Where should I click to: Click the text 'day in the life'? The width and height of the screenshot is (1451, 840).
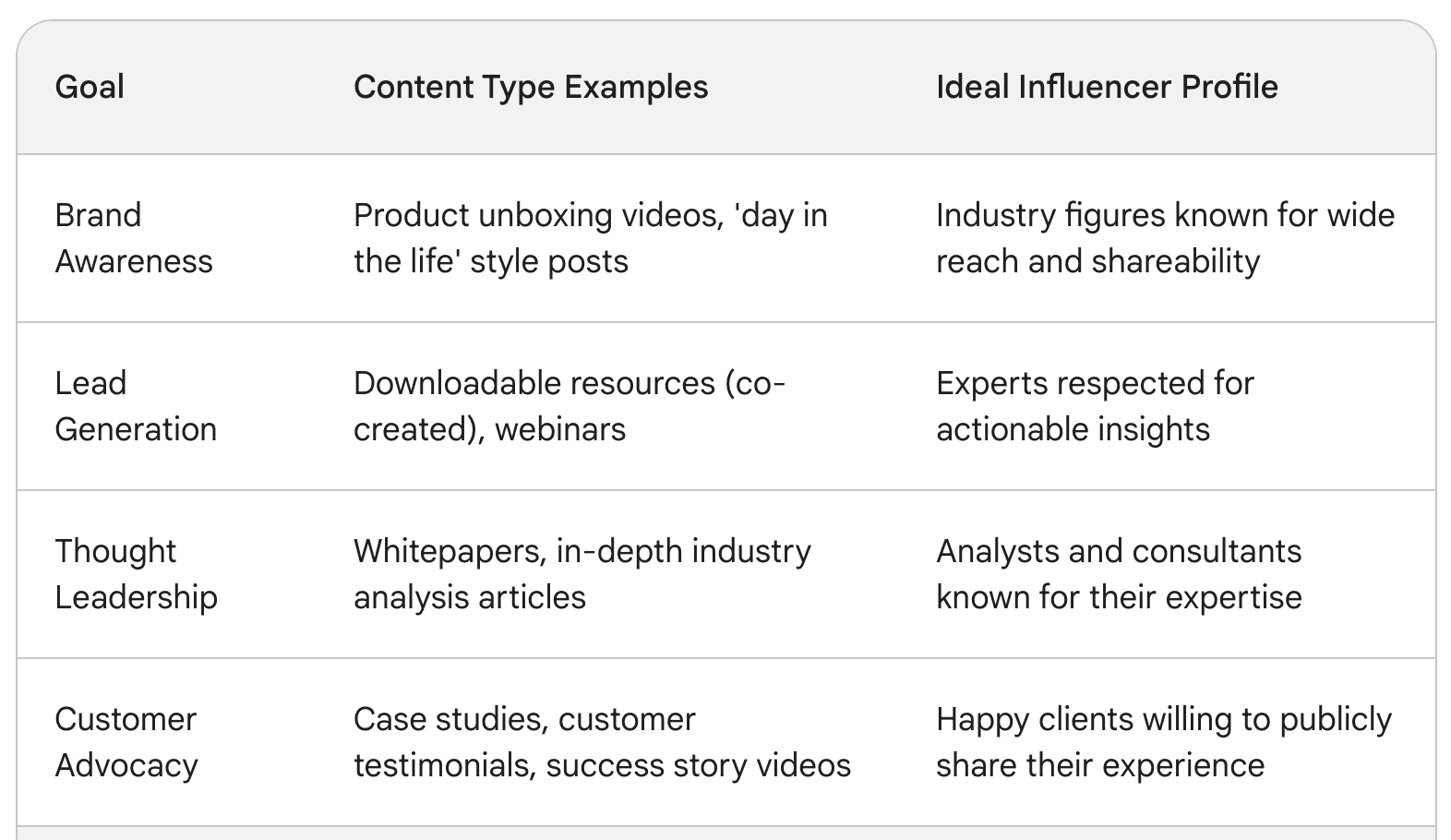click(x=591, y=238)
